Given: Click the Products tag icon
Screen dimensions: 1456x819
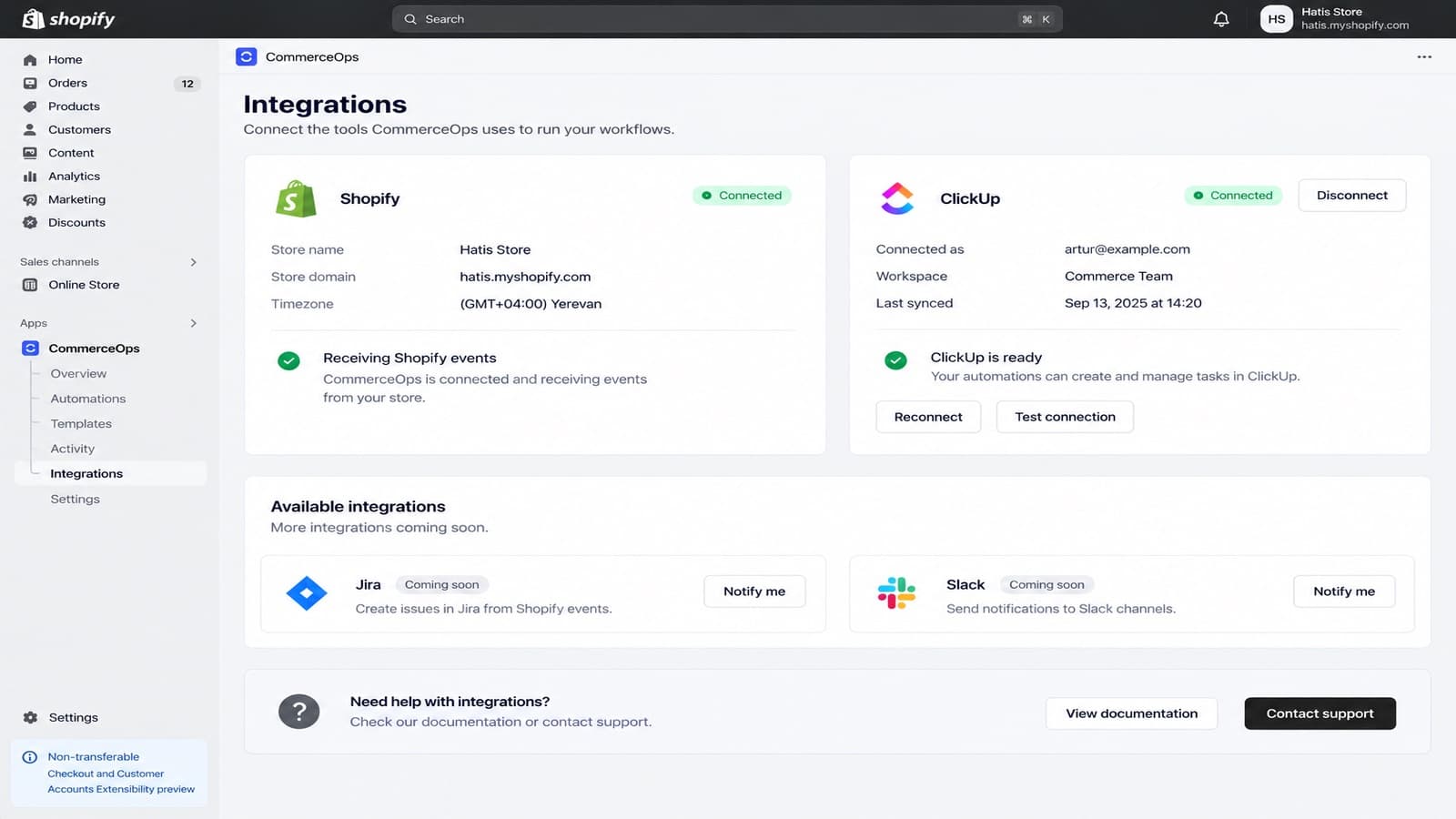Looking at the screenshot, I should click(30, 106).
